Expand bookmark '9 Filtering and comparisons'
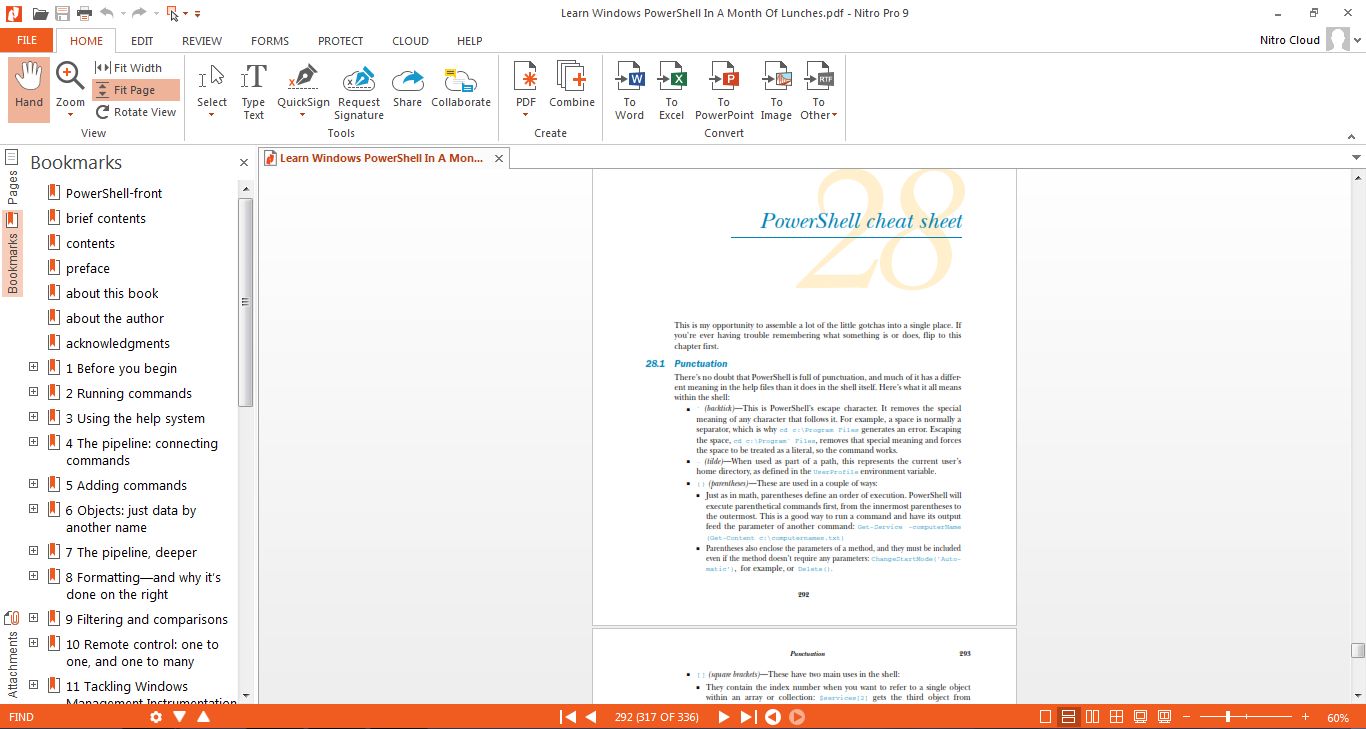Image resolution: width=1366 pixels, height=729 pixels. point(34,618)
